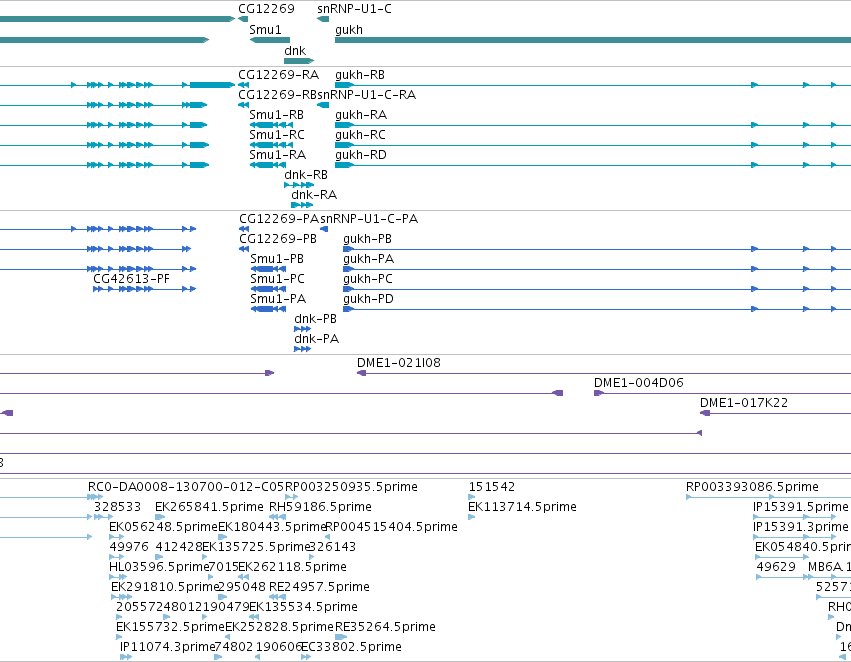Screen dimensions: 851x662
Task: Select the snRNP-U1-C gene label
Action: (x=354, y=9)
